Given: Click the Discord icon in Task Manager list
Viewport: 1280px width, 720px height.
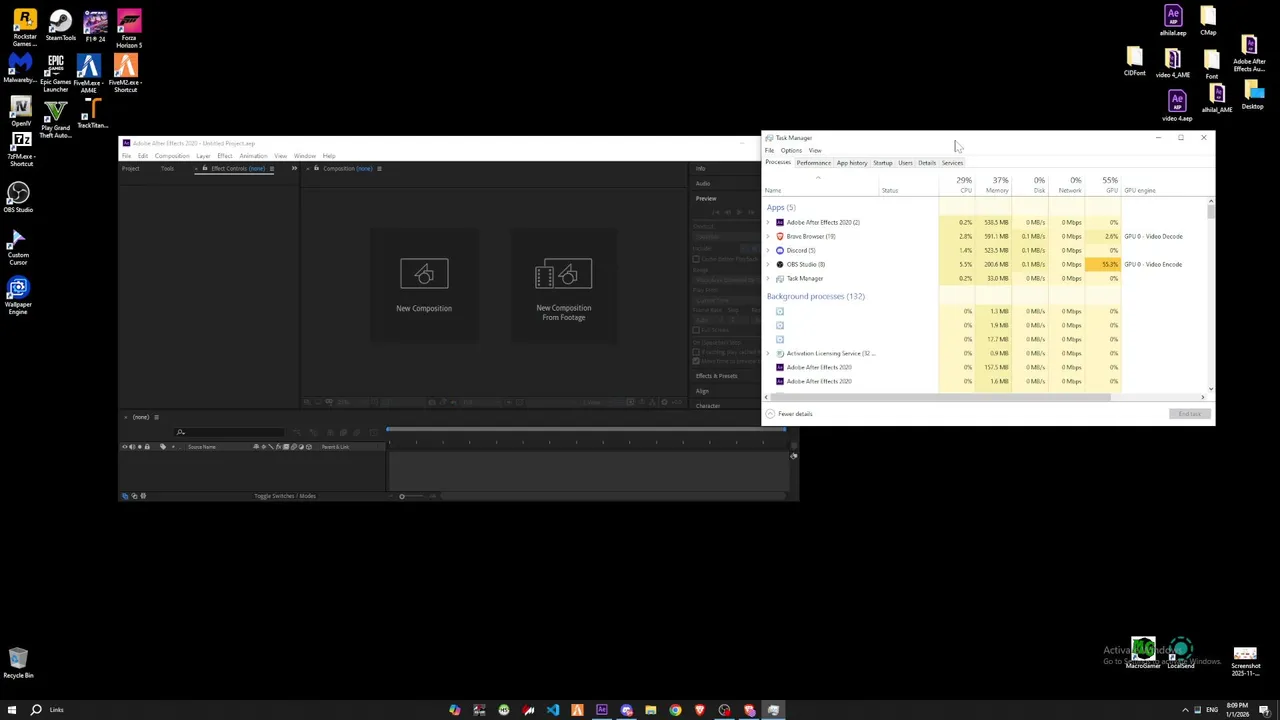Looking at the screenshot, I should 780,250.
